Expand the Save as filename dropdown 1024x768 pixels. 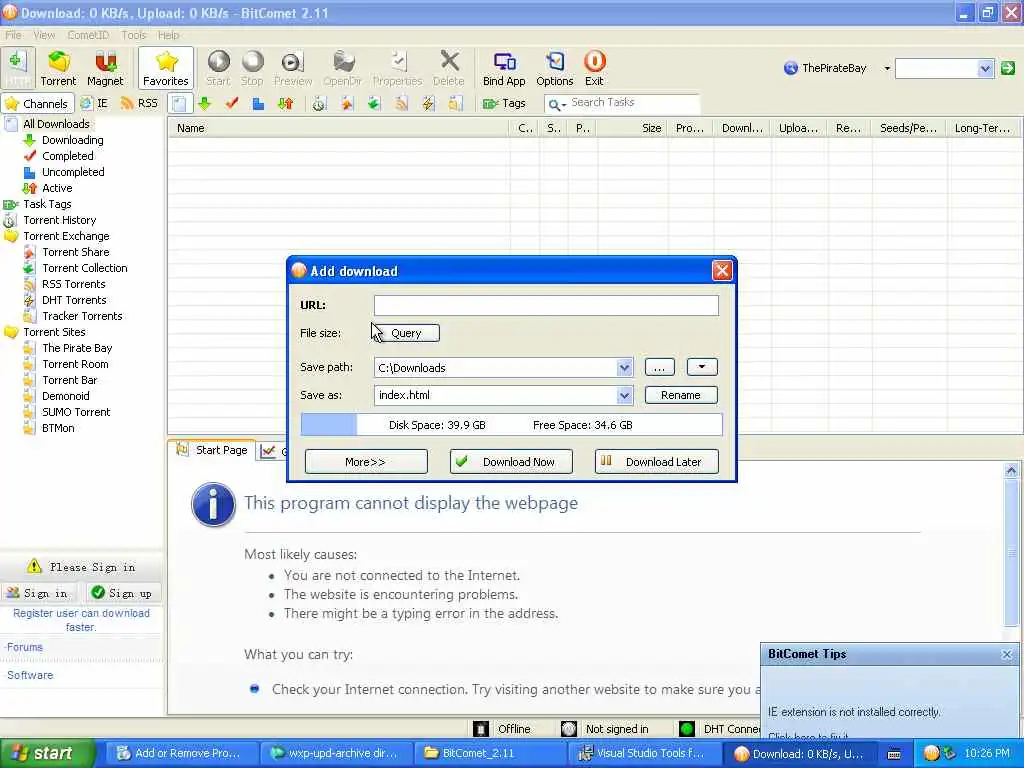coord(624,395)
